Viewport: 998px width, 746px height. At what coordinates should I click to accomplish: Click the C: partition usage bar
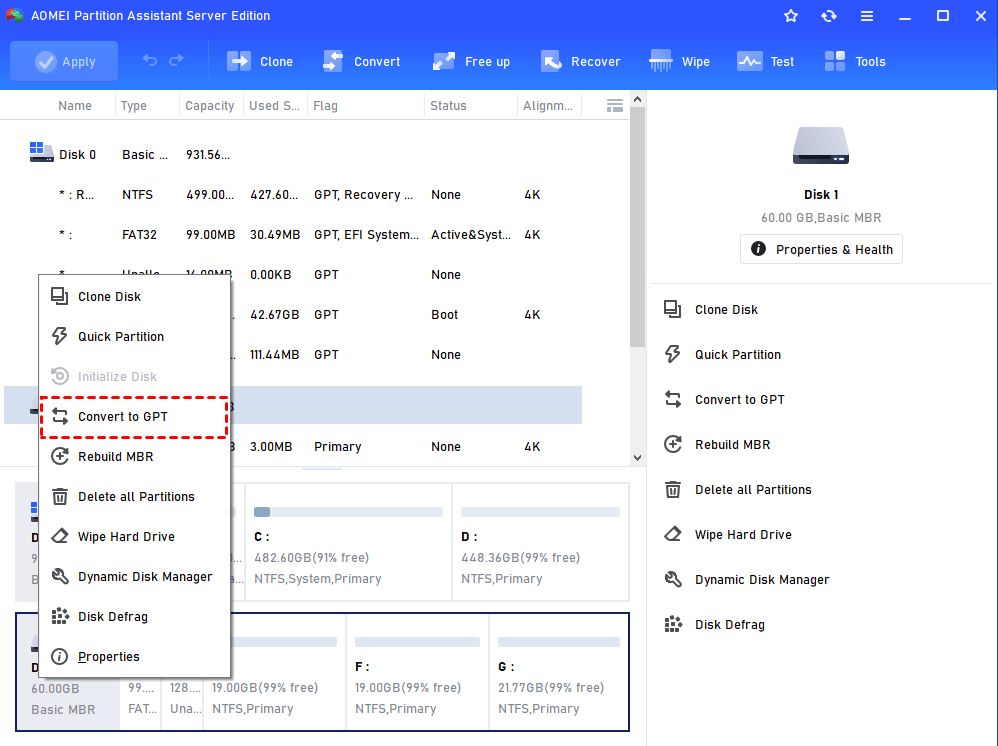(348, 512)
